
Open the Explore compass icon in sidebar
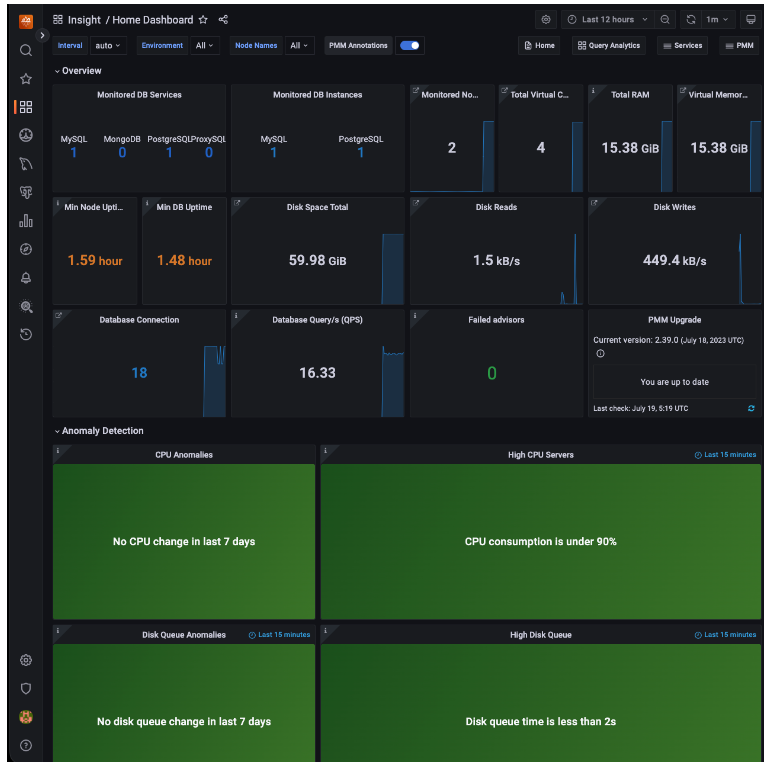pos(26,249)
